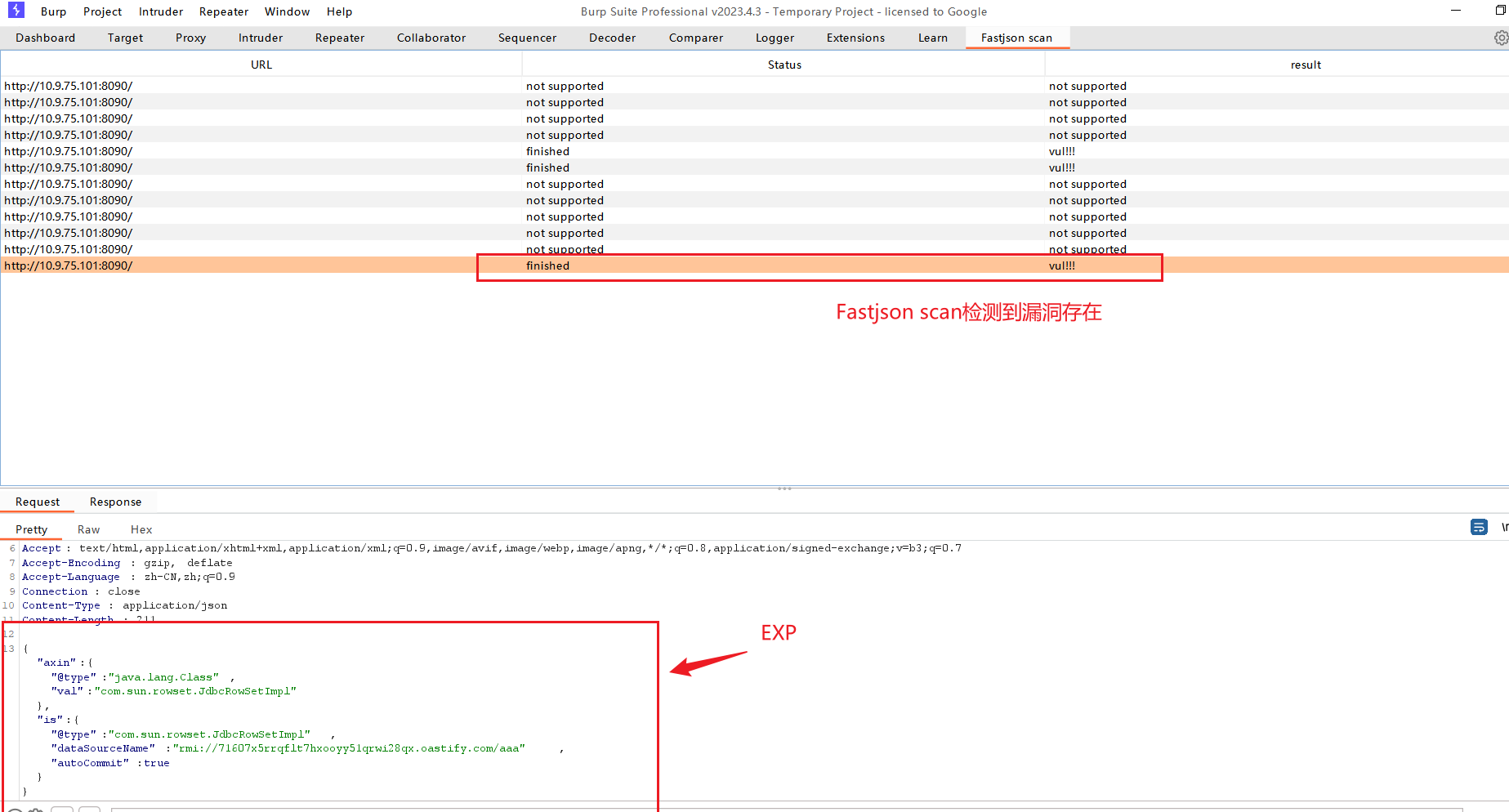Click the 'Connection' header name
Viewport: 1509px width, 812px height.
(x=55, y=591)
